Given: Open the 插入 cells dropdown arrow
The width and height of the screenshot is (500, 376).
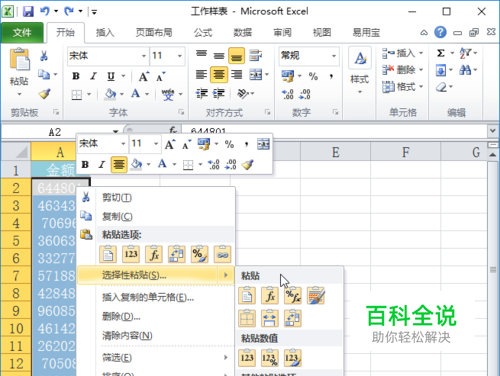Looking at the screenshot, I should tap(421, 53).
